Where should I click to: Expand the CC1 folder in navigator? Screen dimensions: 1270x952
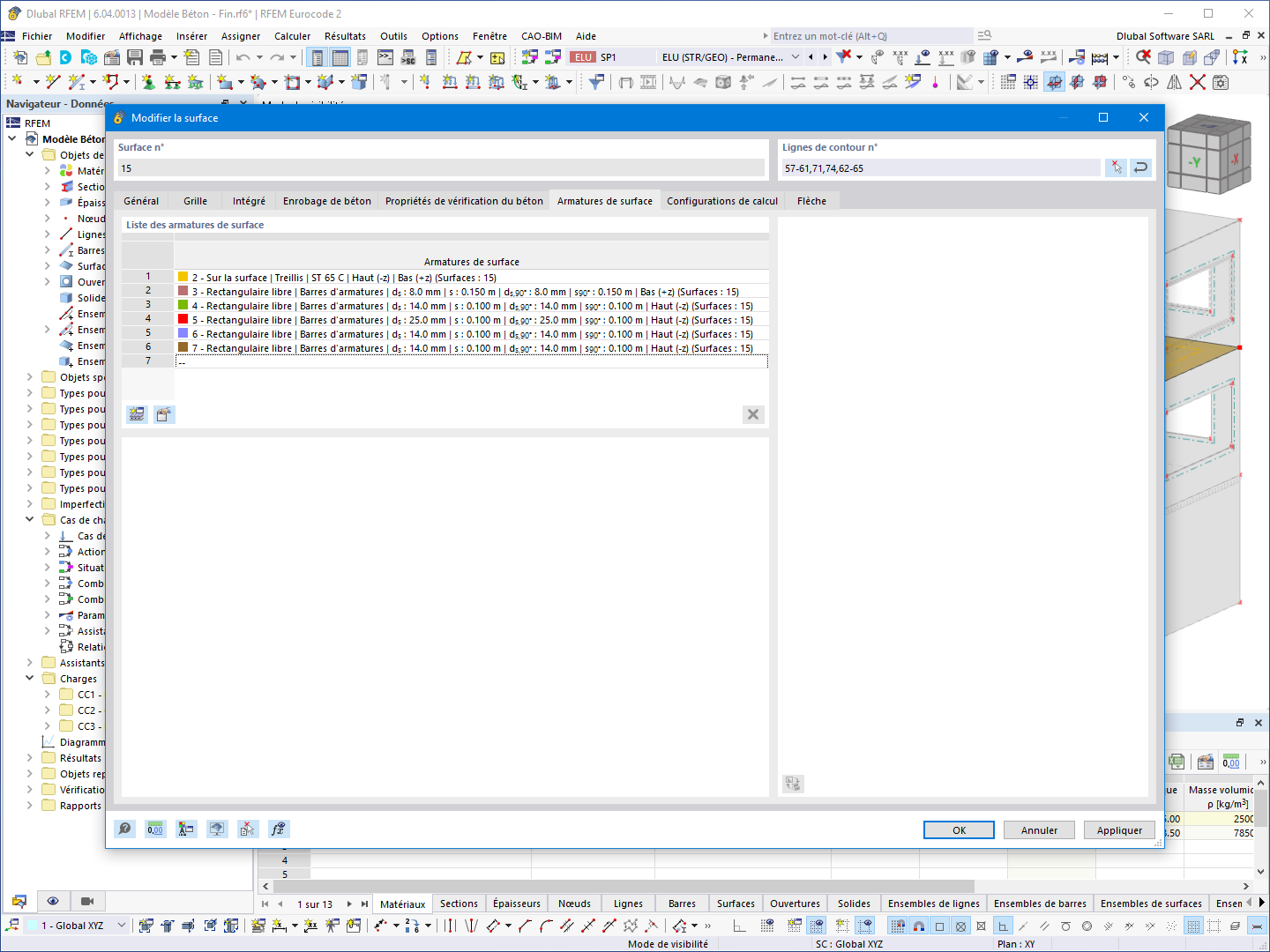coord(48,695)
